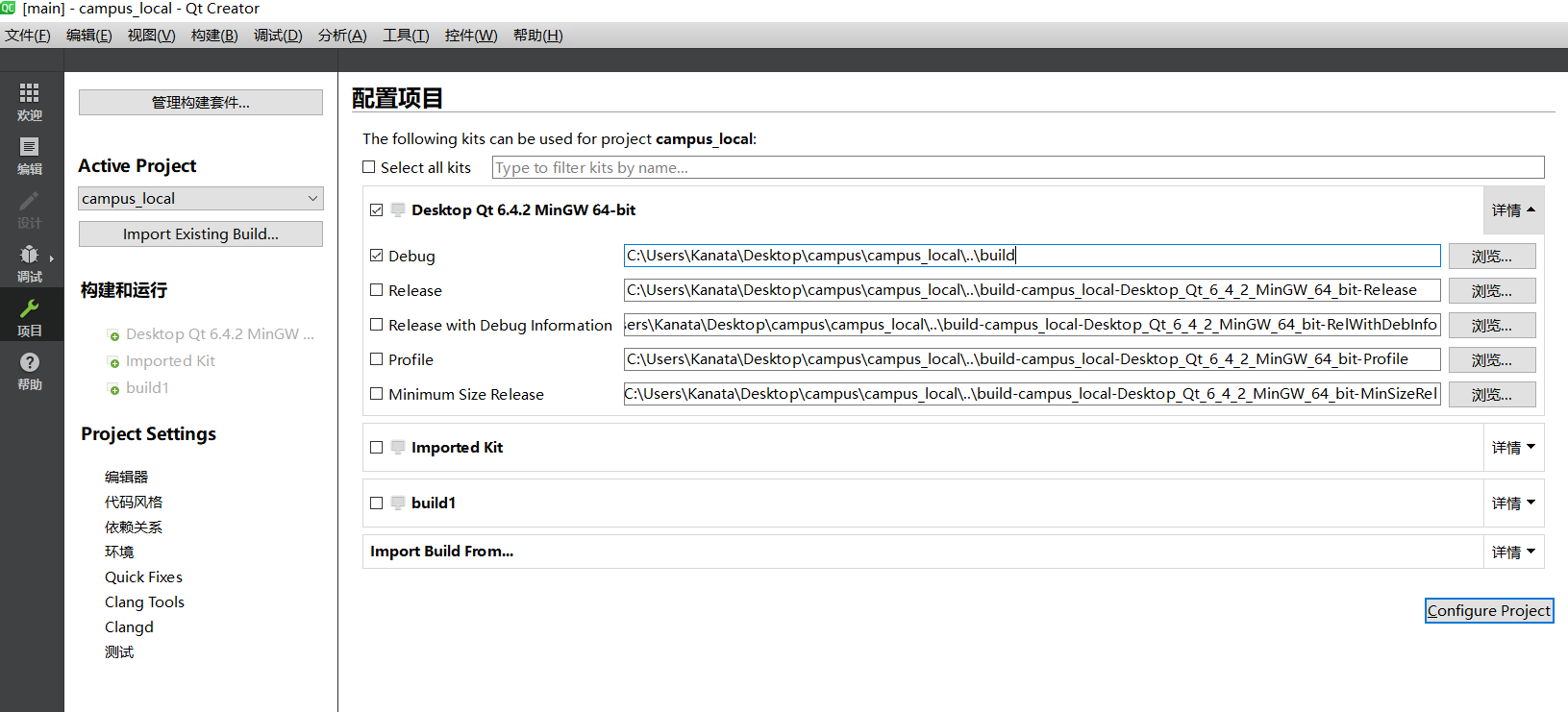Click the green plus icon beside build1
The image size is (1568, 712).
click(x=113, y=389)
